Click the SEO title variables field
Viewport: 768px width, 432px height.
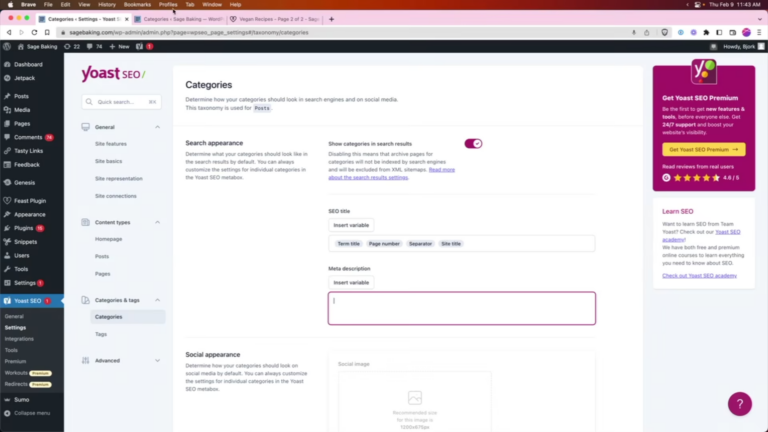(462, 243)
